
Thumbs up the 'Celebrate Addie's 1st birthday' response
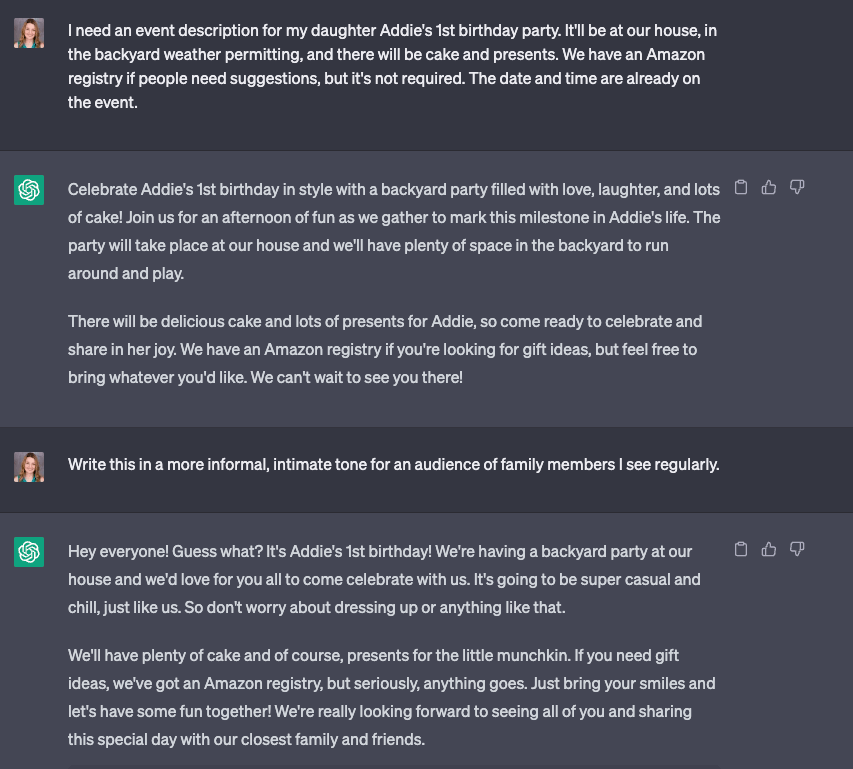tap(769, 187)
